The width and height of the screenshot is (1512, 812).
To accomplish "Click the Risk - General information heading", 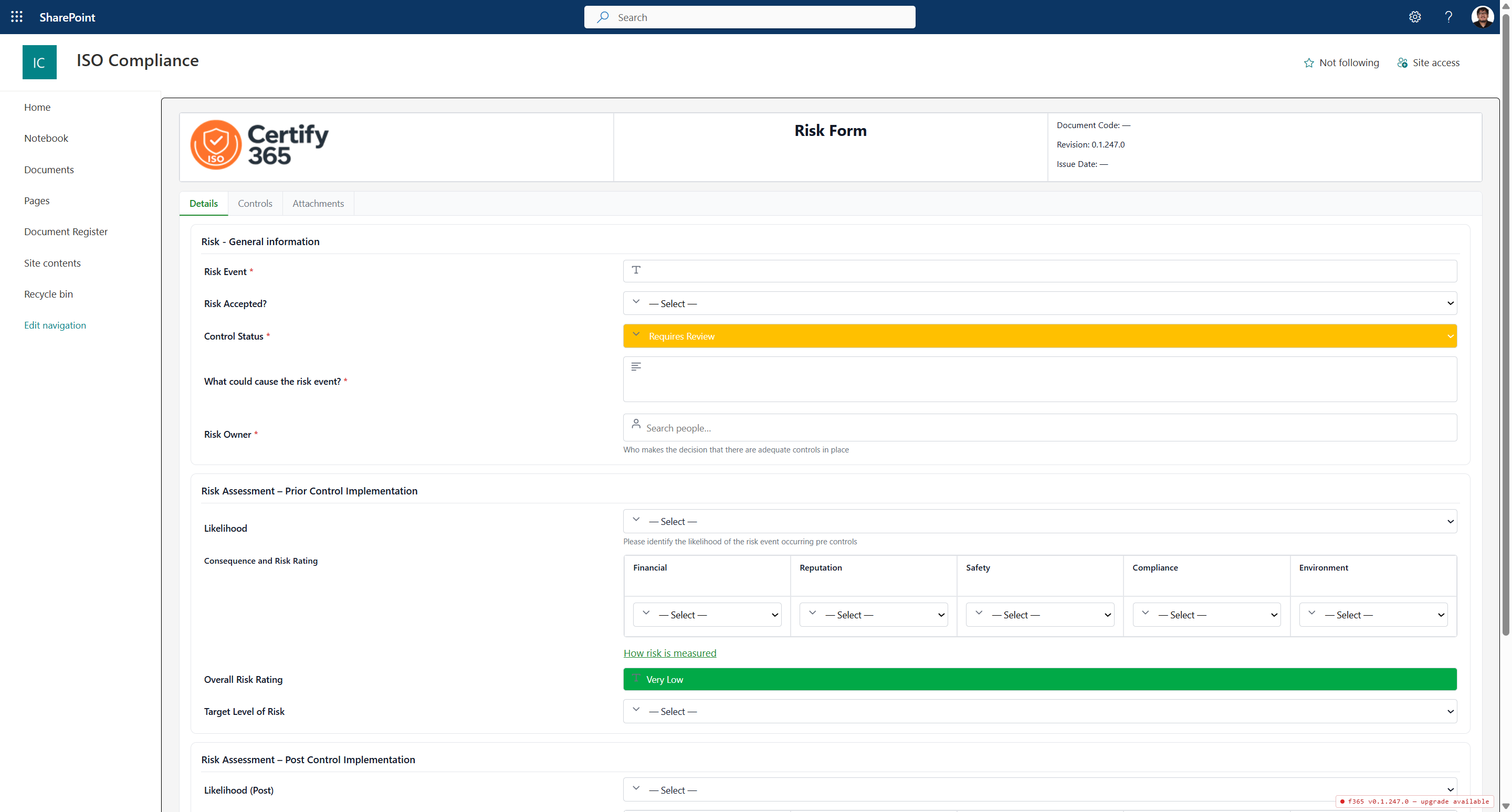I will click(260, 242).
